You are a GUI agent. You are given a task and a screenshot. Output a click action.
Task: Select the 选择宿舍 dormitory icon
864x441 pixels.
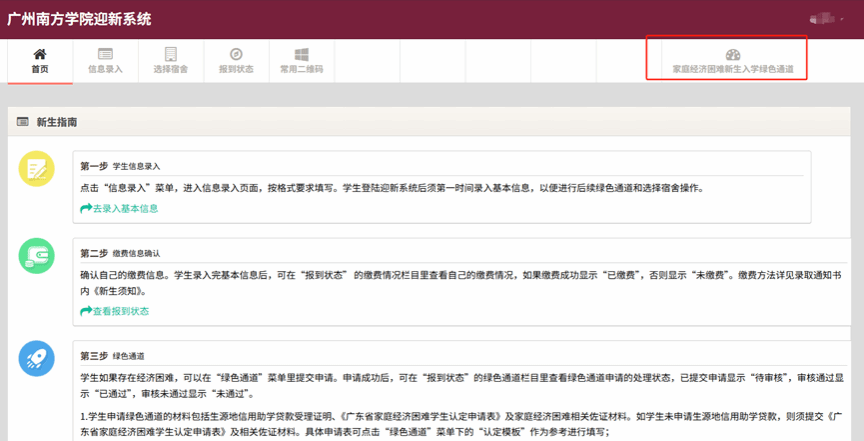[170, 54]
